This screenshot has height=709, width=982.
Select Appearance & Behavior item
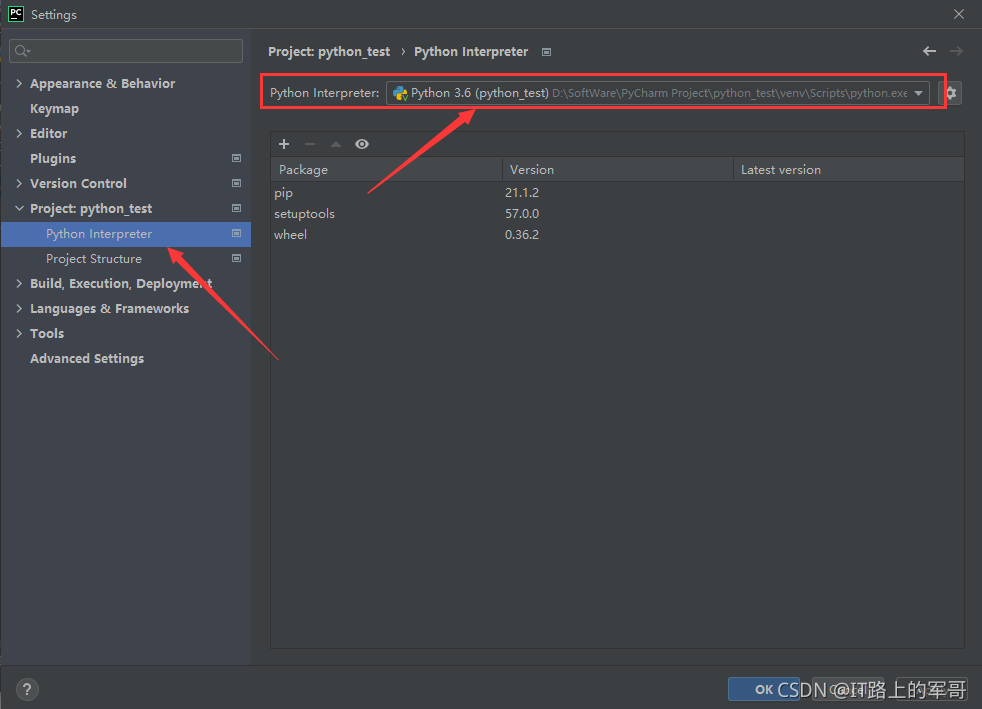tap(103, 83)
